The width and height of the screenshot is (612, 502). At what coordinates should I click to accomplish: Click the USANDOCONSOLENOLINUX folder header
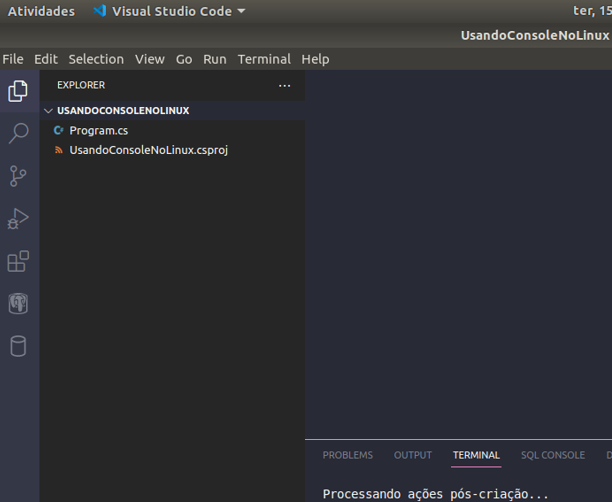(x=172, y=111)
